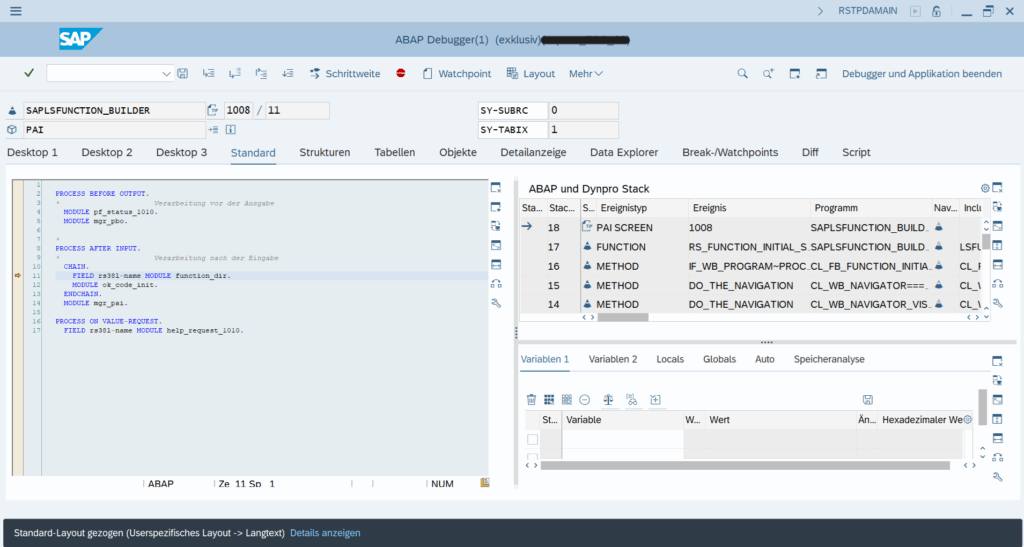1024x547 pixels.
Task: Open the Strukturen tab
Action: (325, 152)
